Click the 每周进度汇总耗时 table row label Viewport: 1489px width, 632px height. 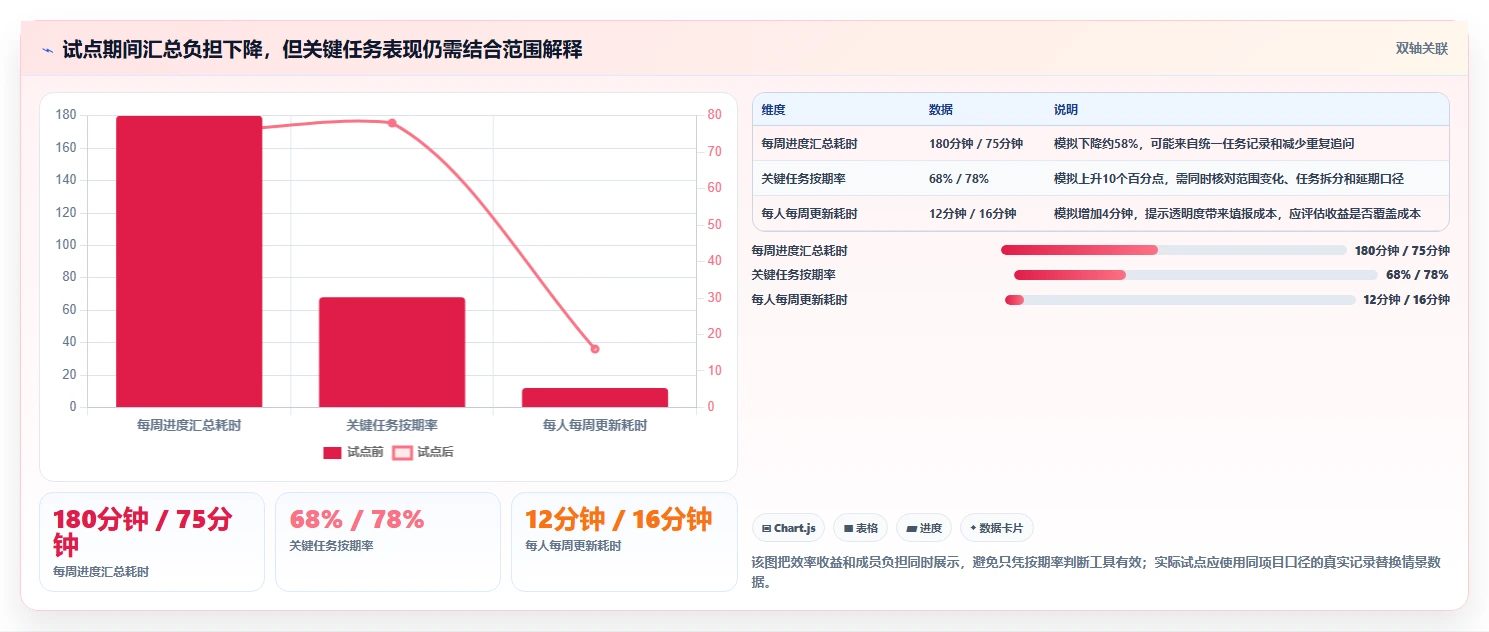(809, 144)
